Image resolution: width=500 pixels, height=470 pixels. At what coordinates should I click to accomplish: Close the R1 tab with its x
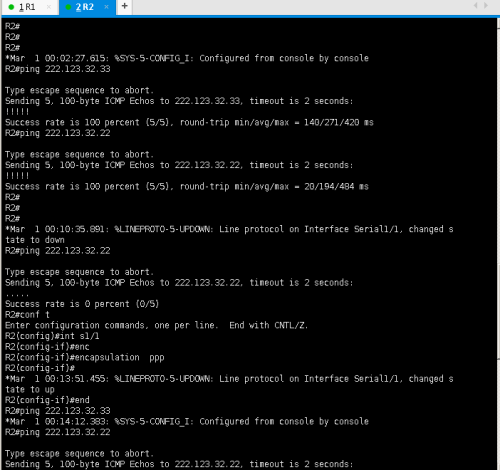click(x=49, y=7)
